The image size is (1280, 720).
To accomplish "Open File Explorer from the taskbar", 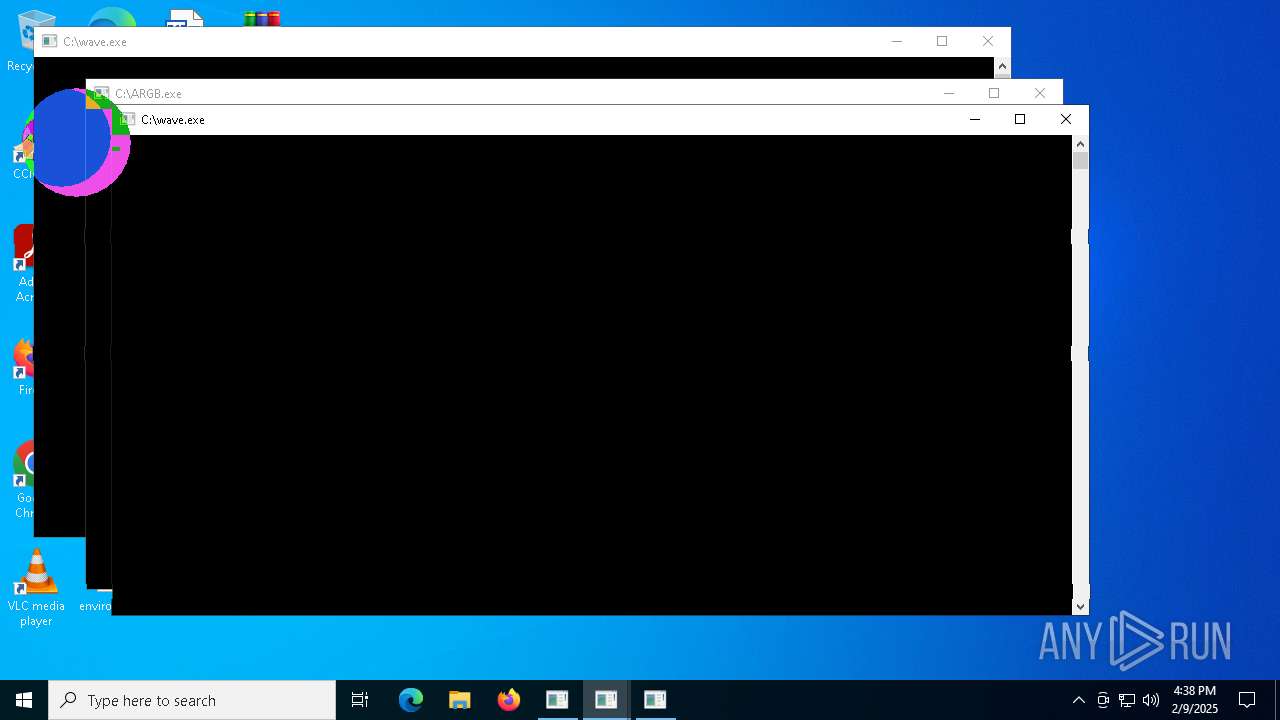I will point(460,700).
